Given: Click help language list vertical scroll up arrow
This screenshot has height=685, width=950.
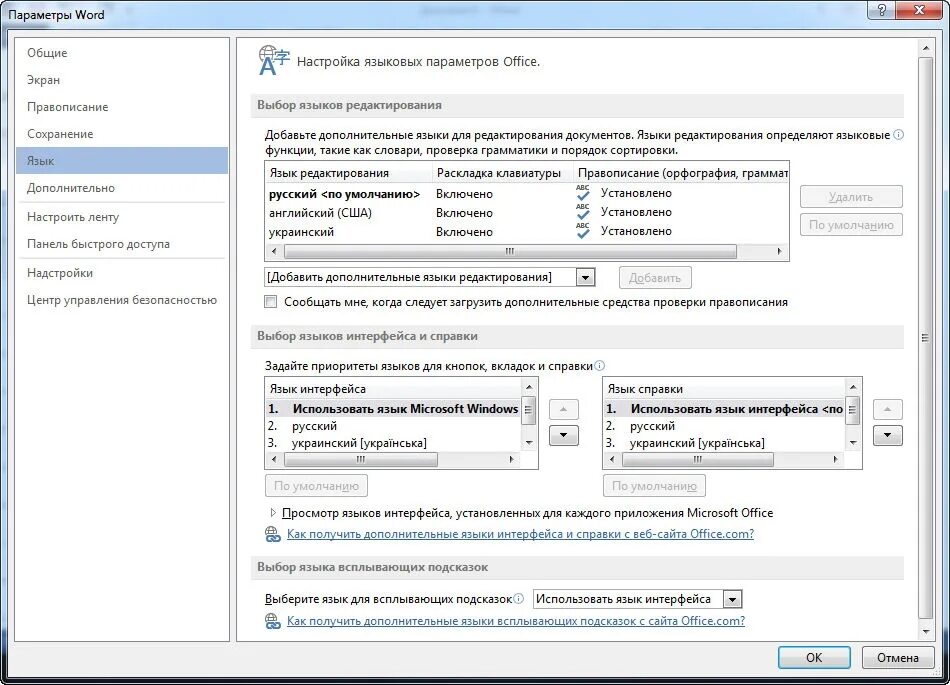Looking at the screenshot, I should 853,386.
